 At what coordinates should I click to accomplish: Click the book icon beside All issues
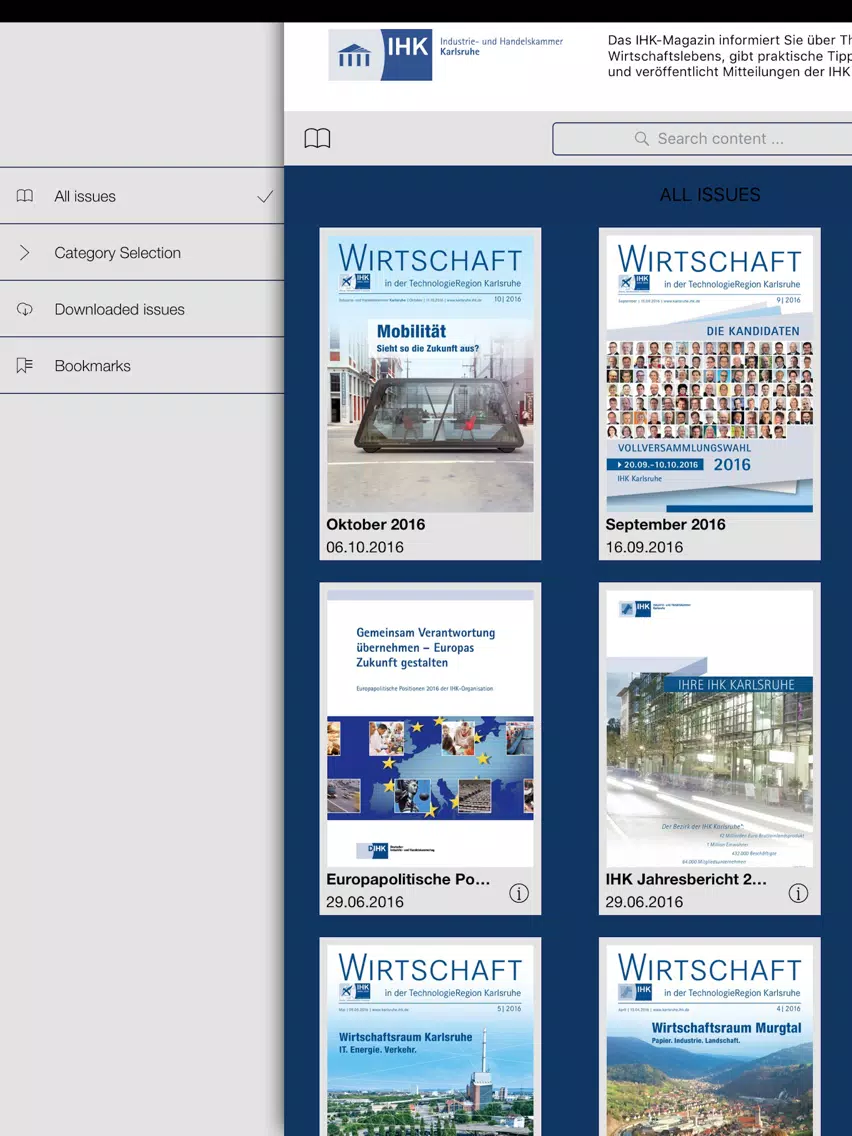click(25, 196)
